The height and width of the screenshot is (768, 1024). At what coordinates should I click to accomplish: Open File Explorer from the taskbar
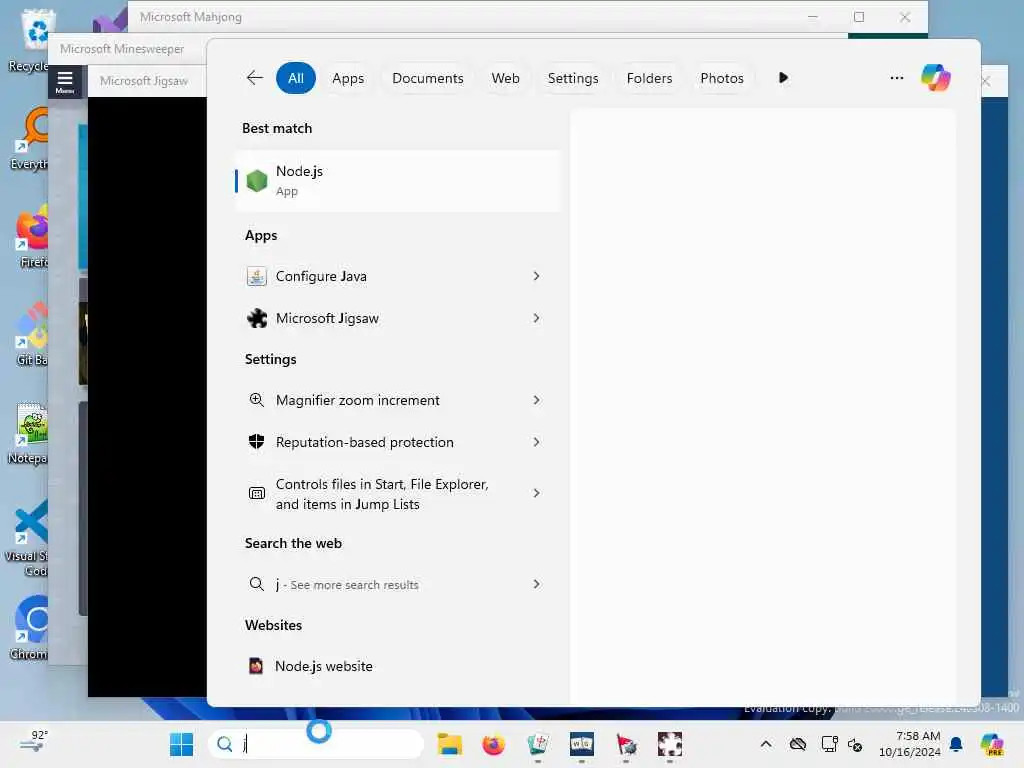(x=449, y=744)
